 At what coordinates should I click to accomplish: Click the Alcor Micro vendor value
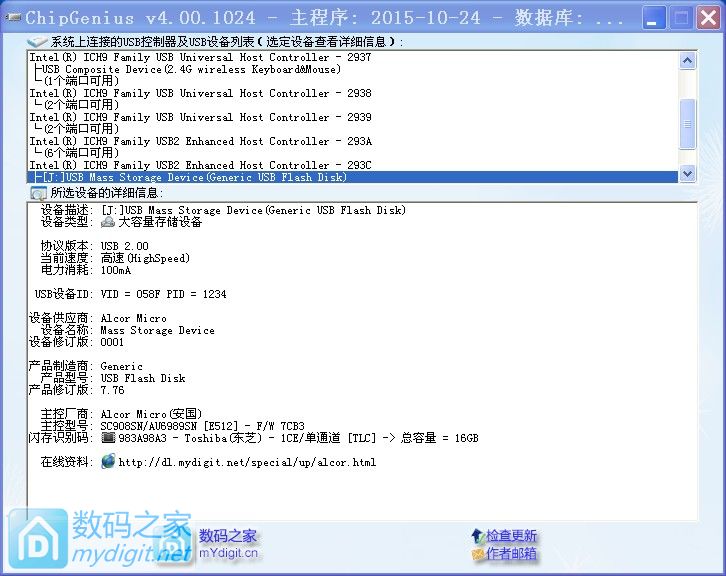[x=133, y=318]
